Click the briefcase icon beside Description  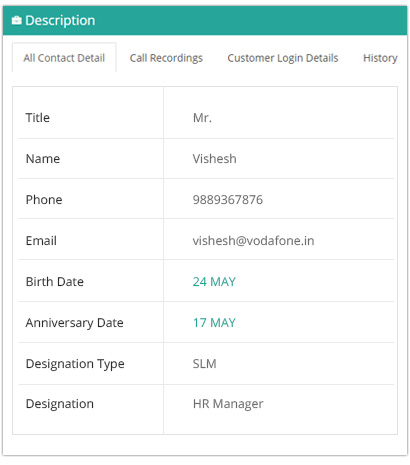(x=17, y=21)
